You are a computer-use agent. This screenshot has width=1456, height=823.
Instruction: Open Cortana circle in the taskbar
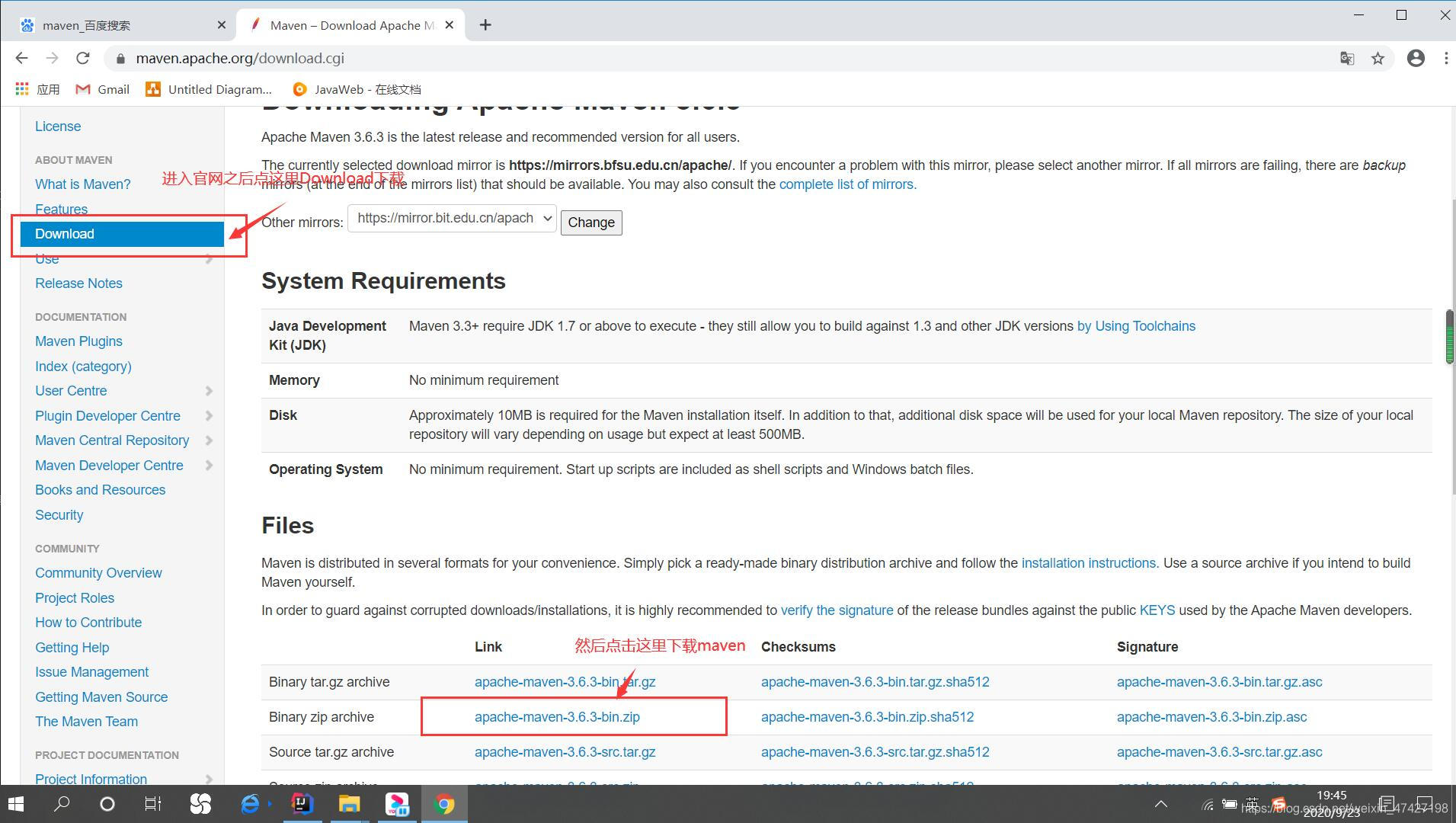107,804
